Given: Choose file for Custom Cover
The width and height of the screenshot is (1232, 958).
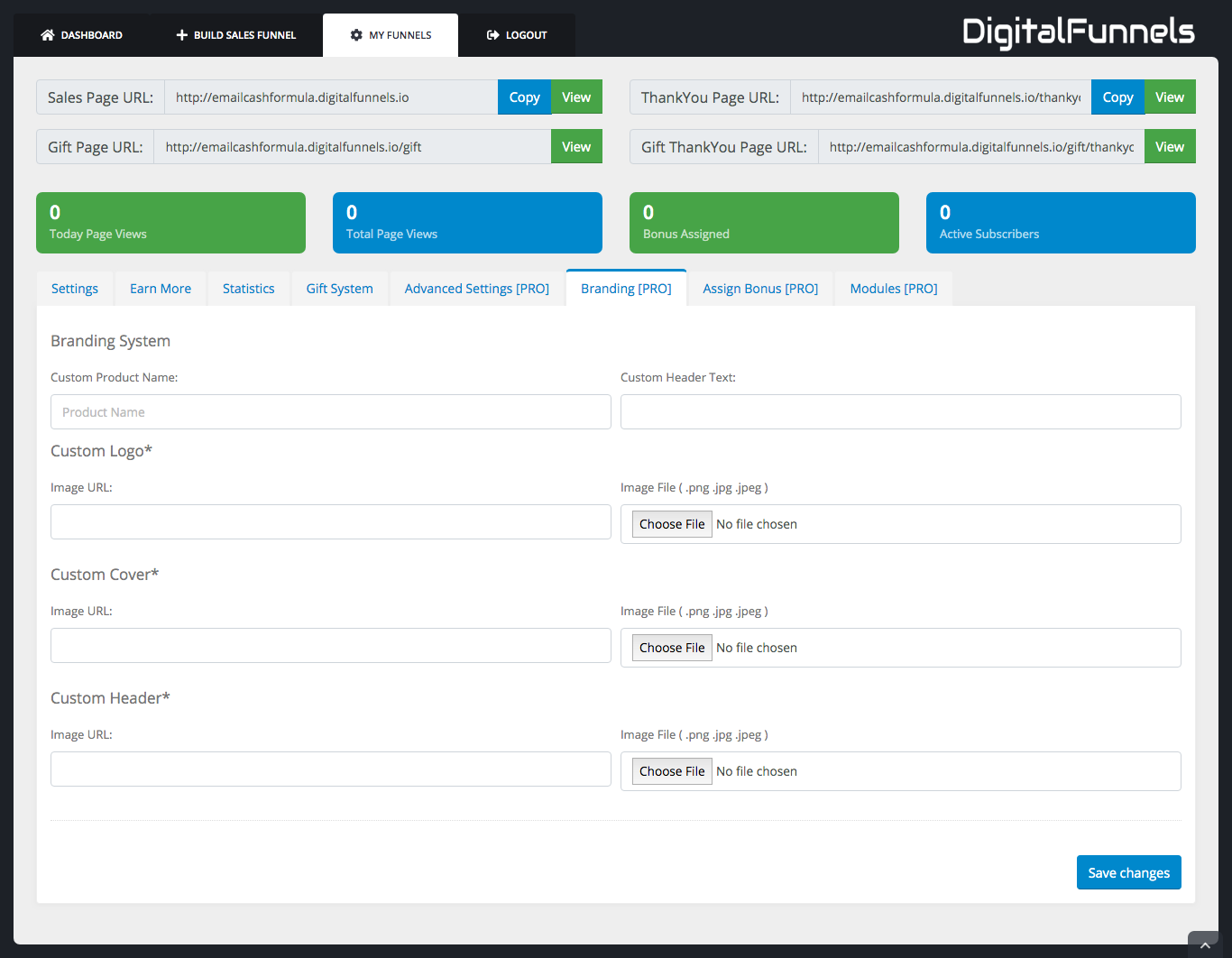Looking at the screenshot, I should coord(672,648).
